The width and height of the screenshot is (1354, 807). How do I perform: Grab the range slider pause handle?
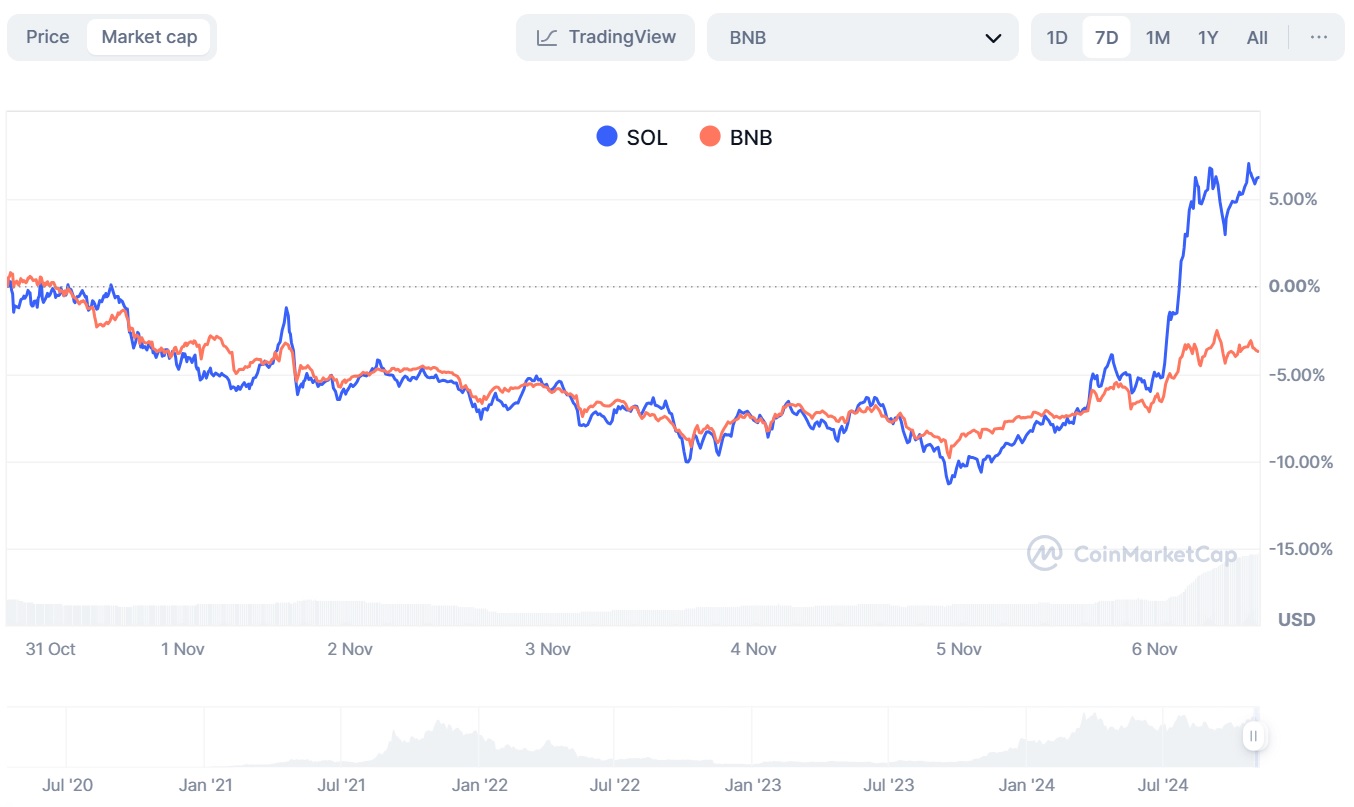[x=1253, y=737]
